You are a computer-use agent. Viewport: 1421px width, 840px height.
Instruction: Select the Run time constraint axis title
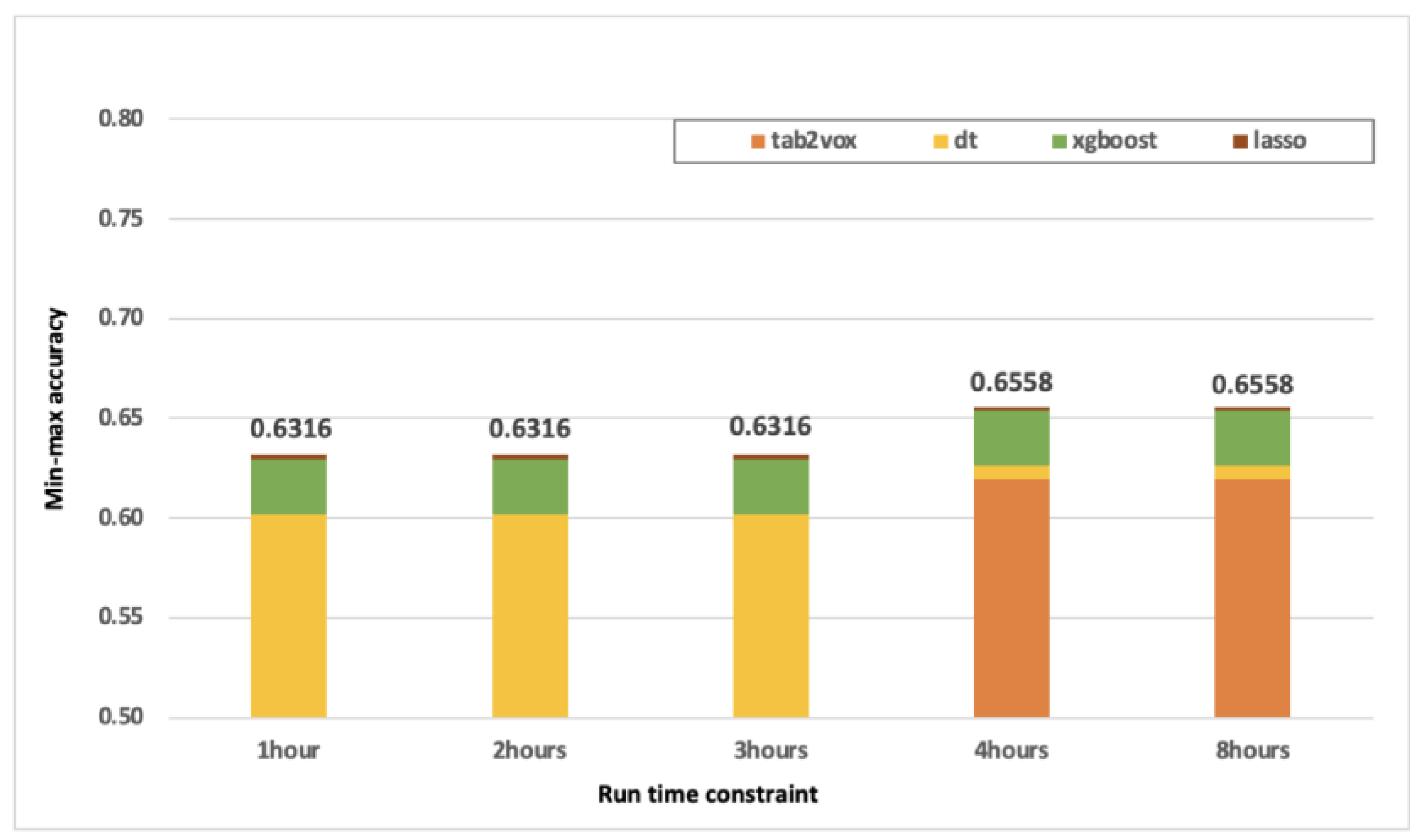pos(707,794)
